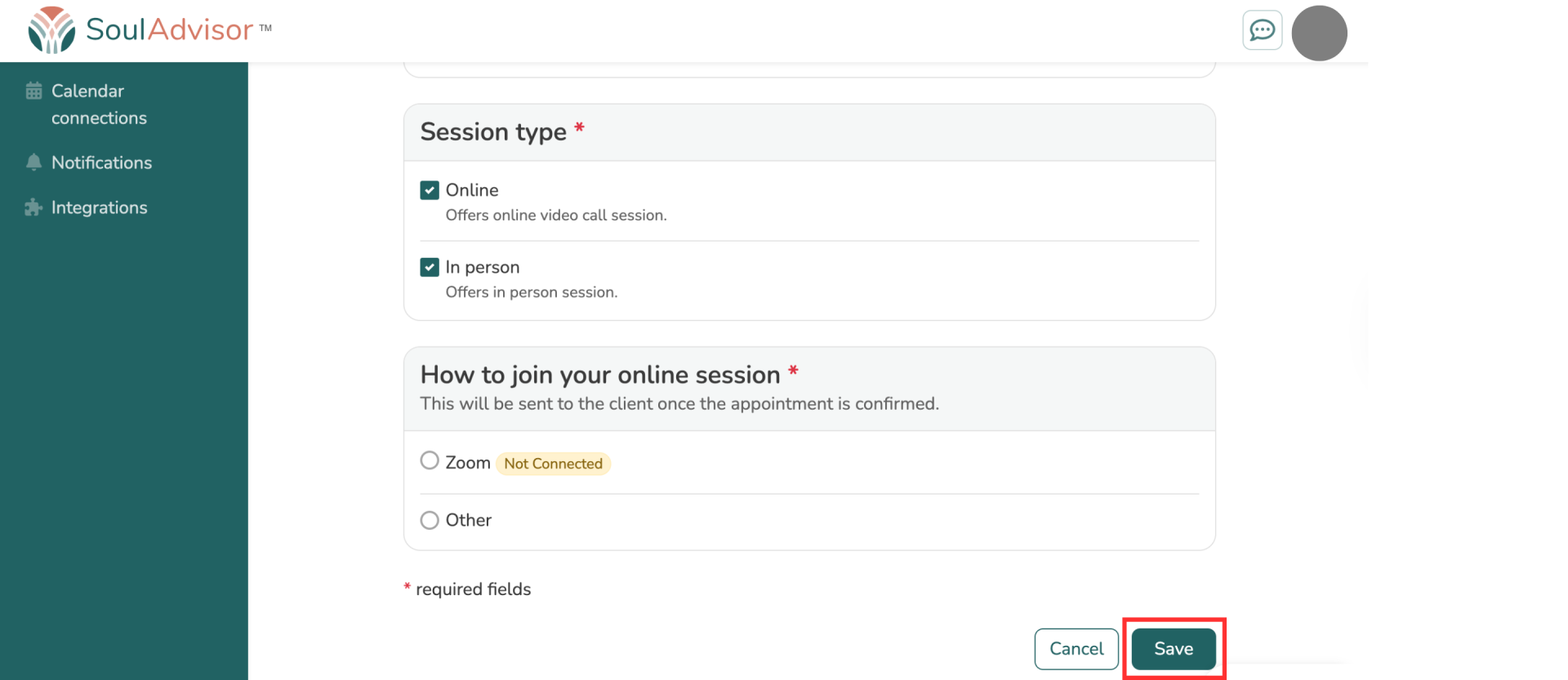Image resolution: width=1568 pixels, height=680 pixels.
Task: Click the calendar icon in sidebar
Action: (x=33, y=91)
